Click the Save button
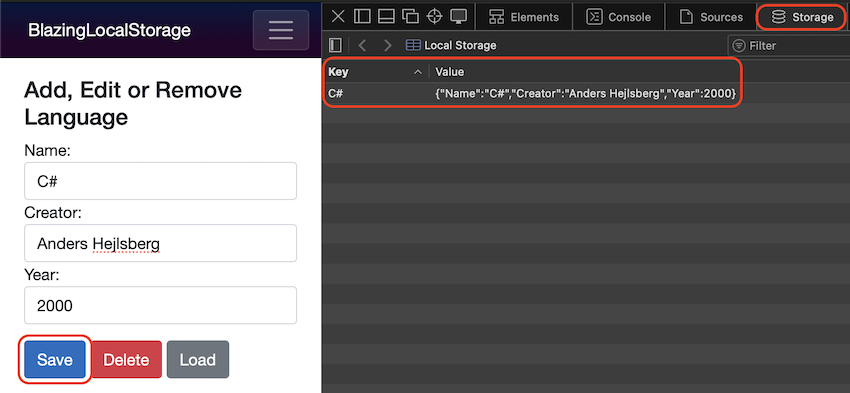The height and width of the screenshot is (393, 850). click(x=55, y=359)
